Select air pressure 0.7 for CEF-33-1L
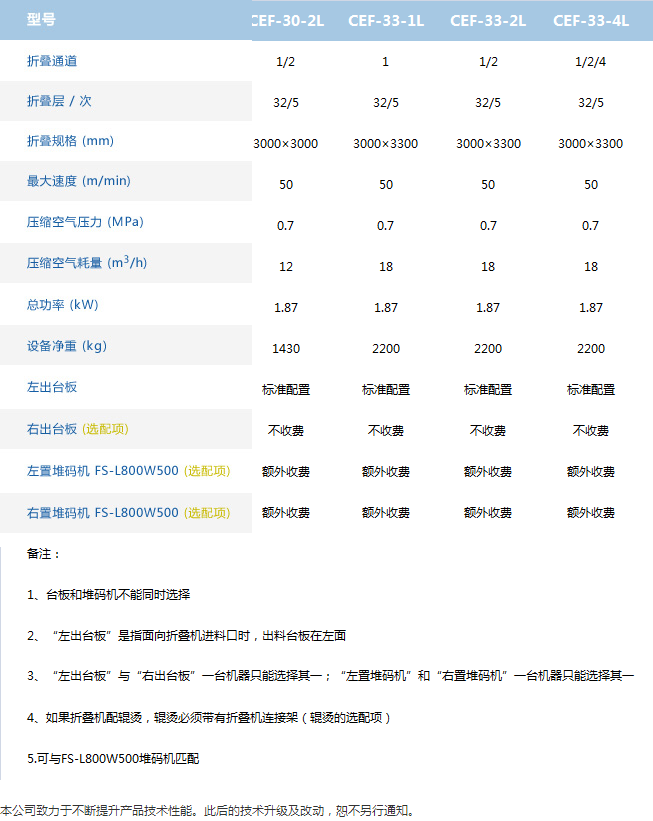Image resolution: width=653 pixels, height=821 pixels. (x=385, y=226)
